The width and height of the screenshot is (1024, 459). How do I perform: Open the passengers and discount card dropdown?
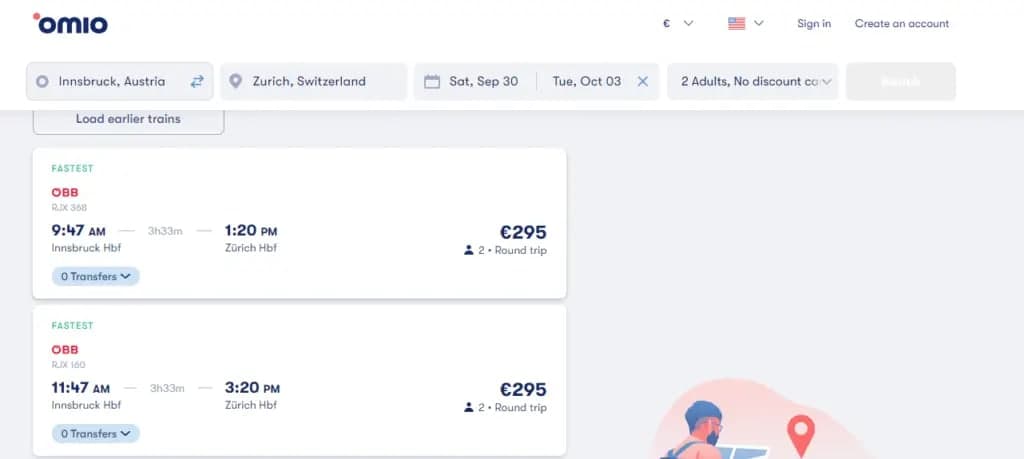click(752, 81)
